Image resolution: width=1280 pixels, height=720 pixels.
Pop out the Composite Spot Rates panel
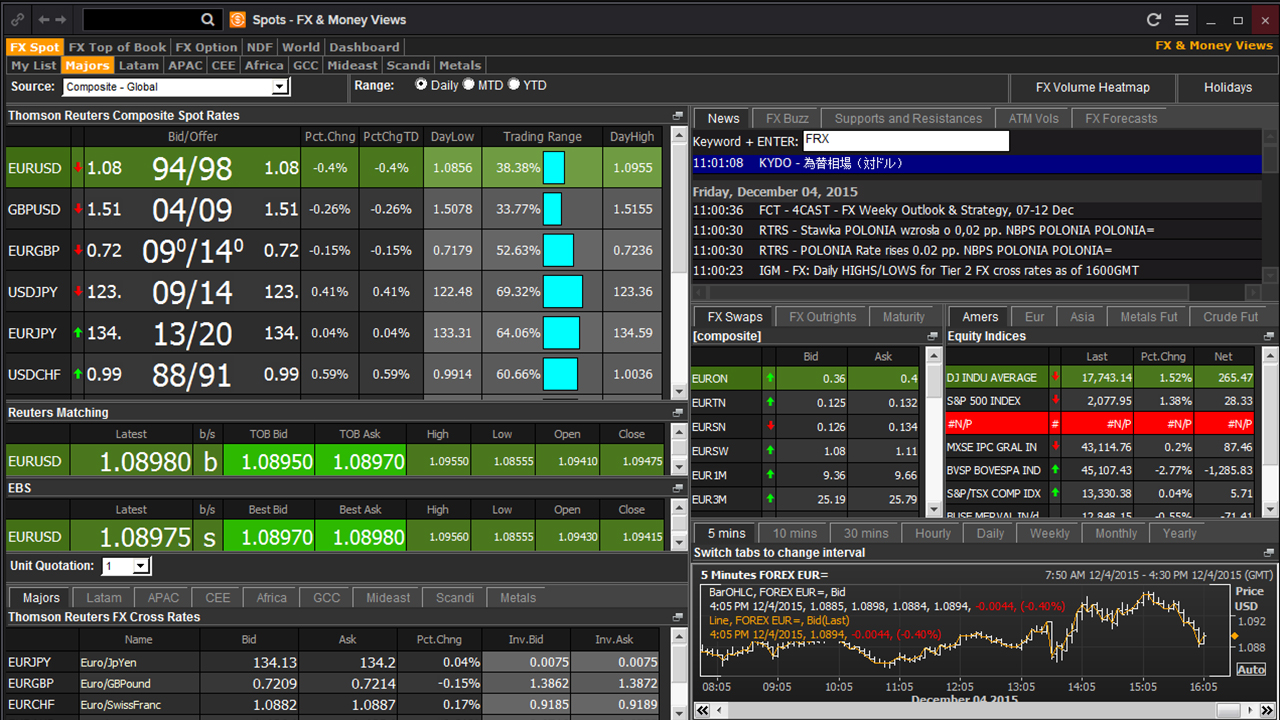pos(678,116)
